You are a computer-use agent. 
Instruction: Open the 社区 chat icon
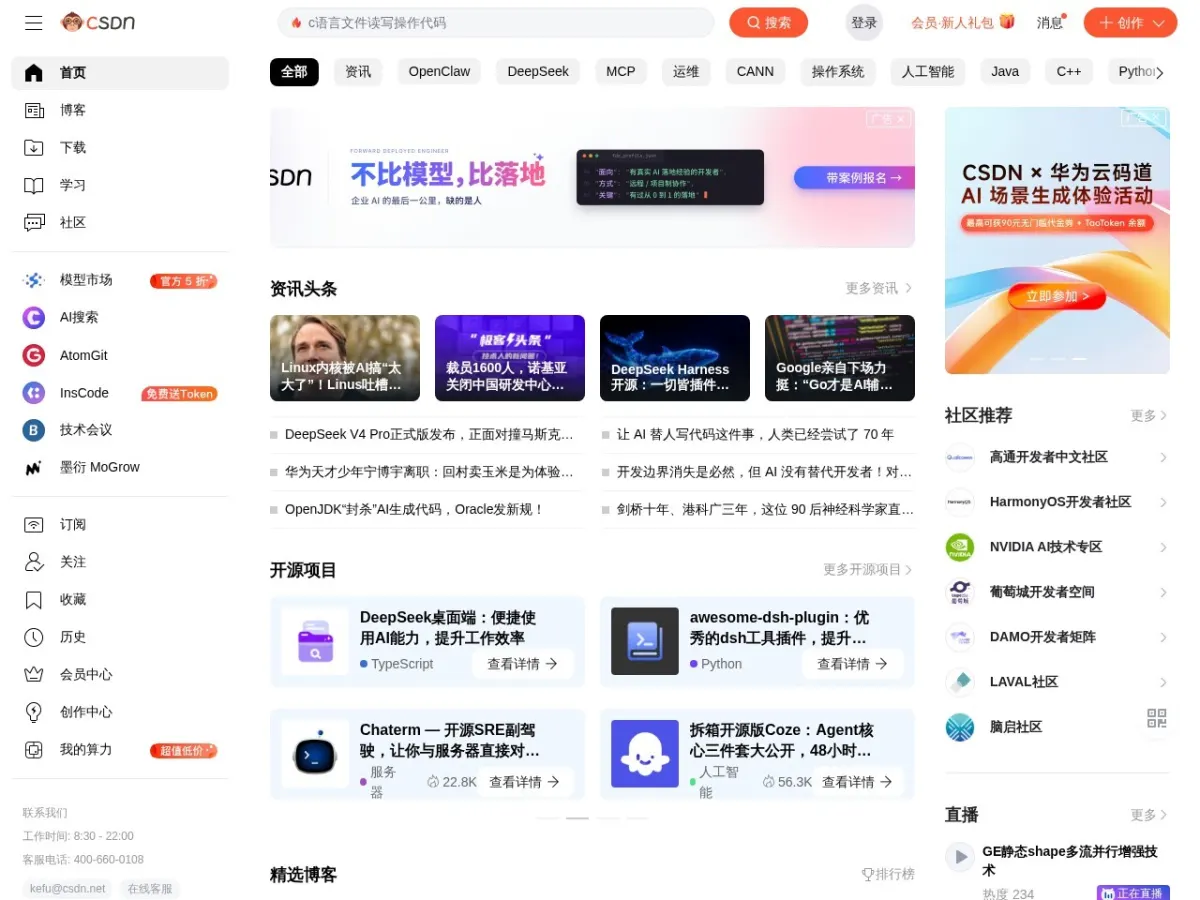tap(34, 222)
